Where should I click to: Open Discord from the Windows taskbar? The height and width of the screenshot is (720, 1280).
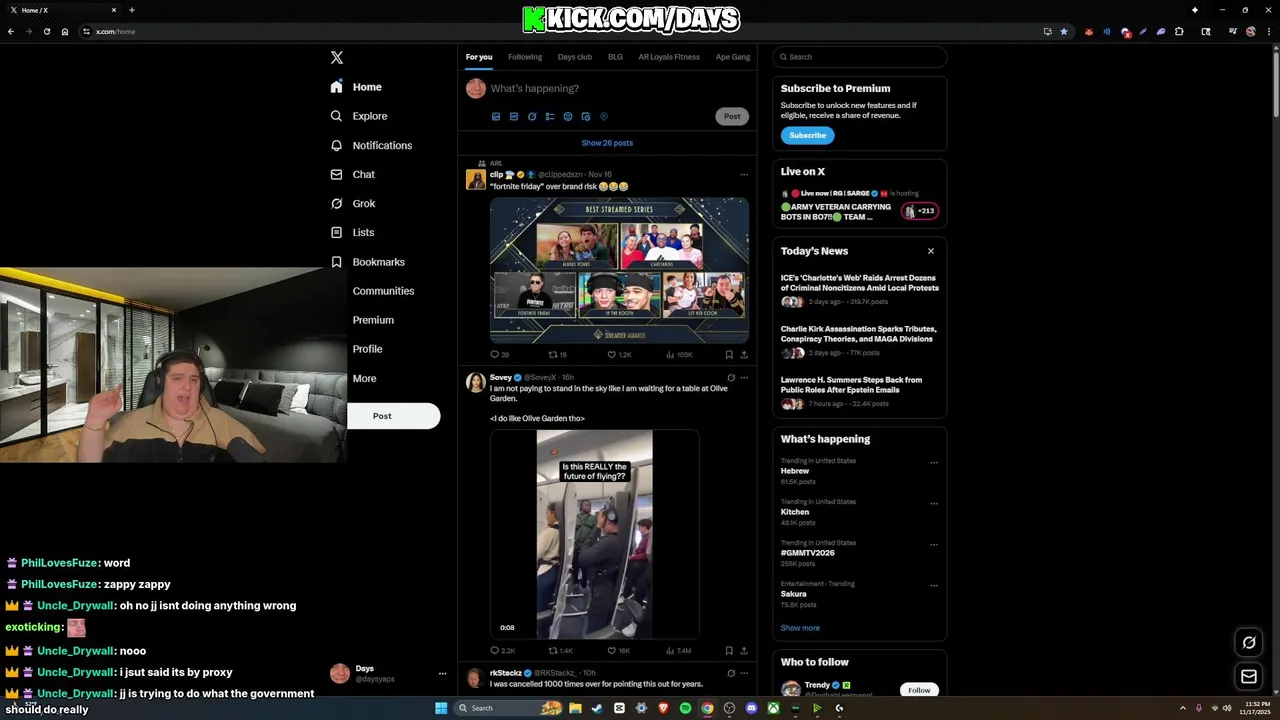[x=751, y=708]
